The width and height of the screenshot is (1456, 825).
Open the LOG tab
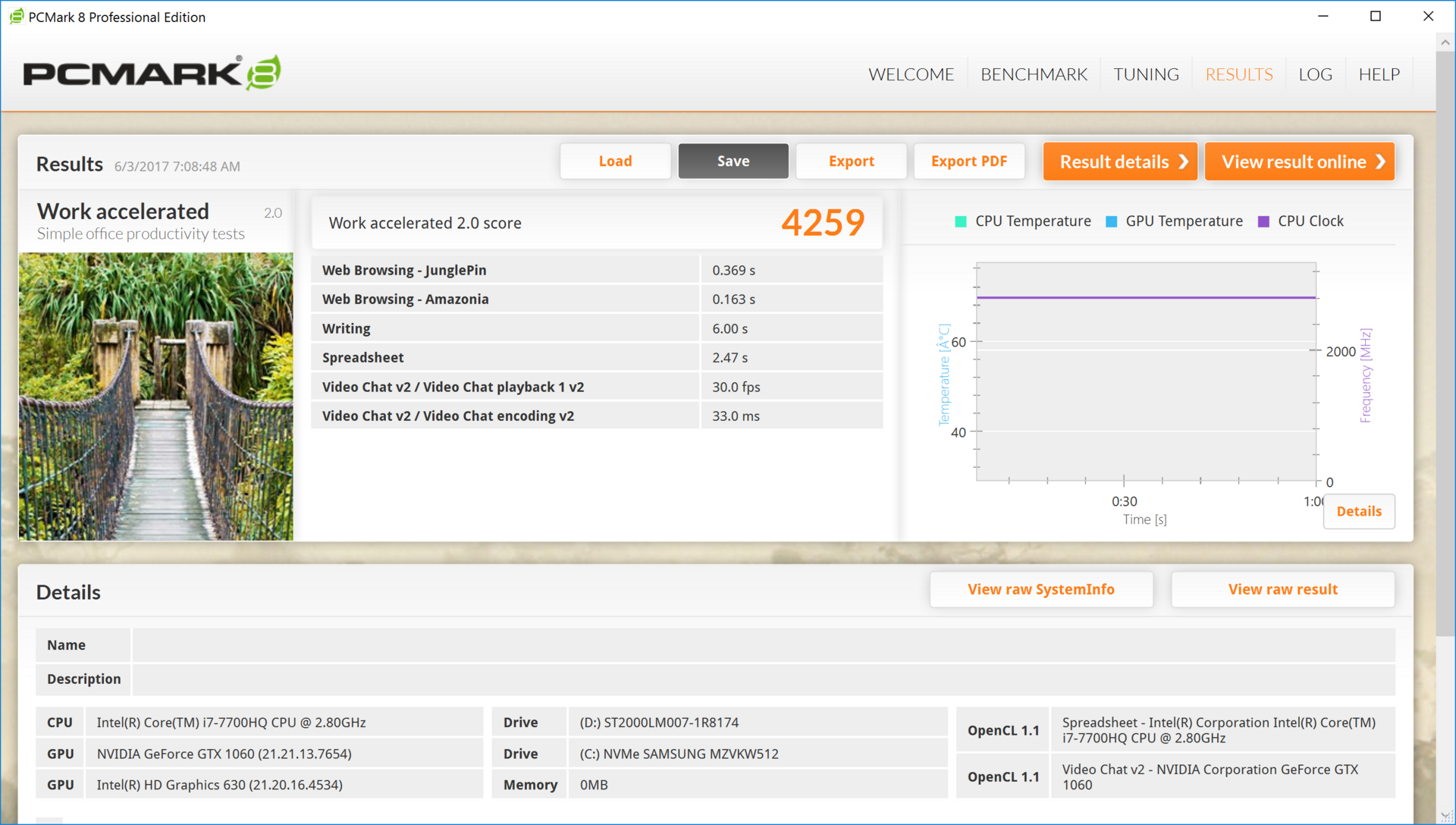(1315, 74)
